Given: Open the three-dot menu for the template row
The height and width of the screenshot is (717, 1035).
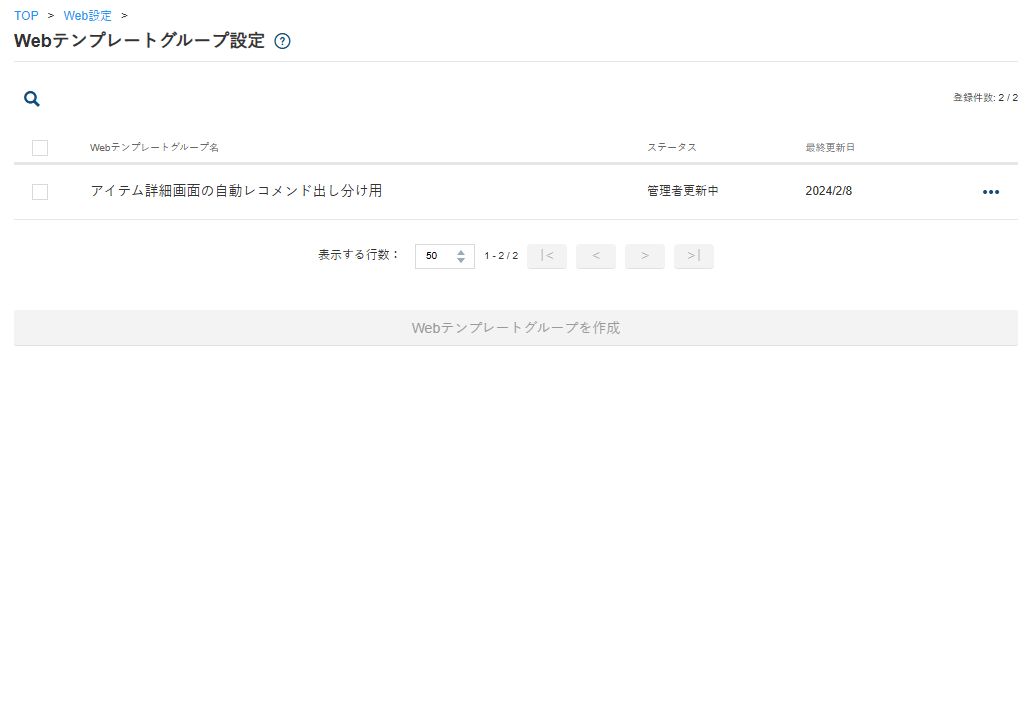Looking at the screenshot, I should [991, 192].
